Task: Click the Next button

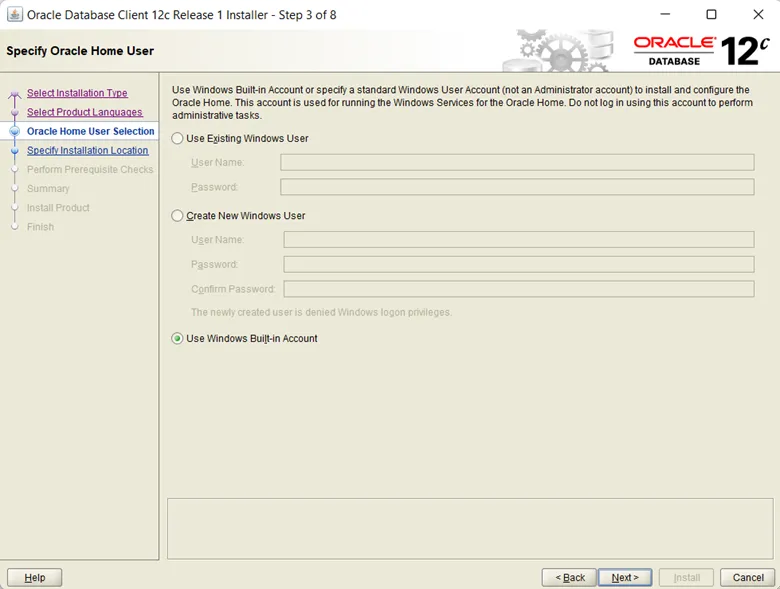Action: (x=625, y=578)
